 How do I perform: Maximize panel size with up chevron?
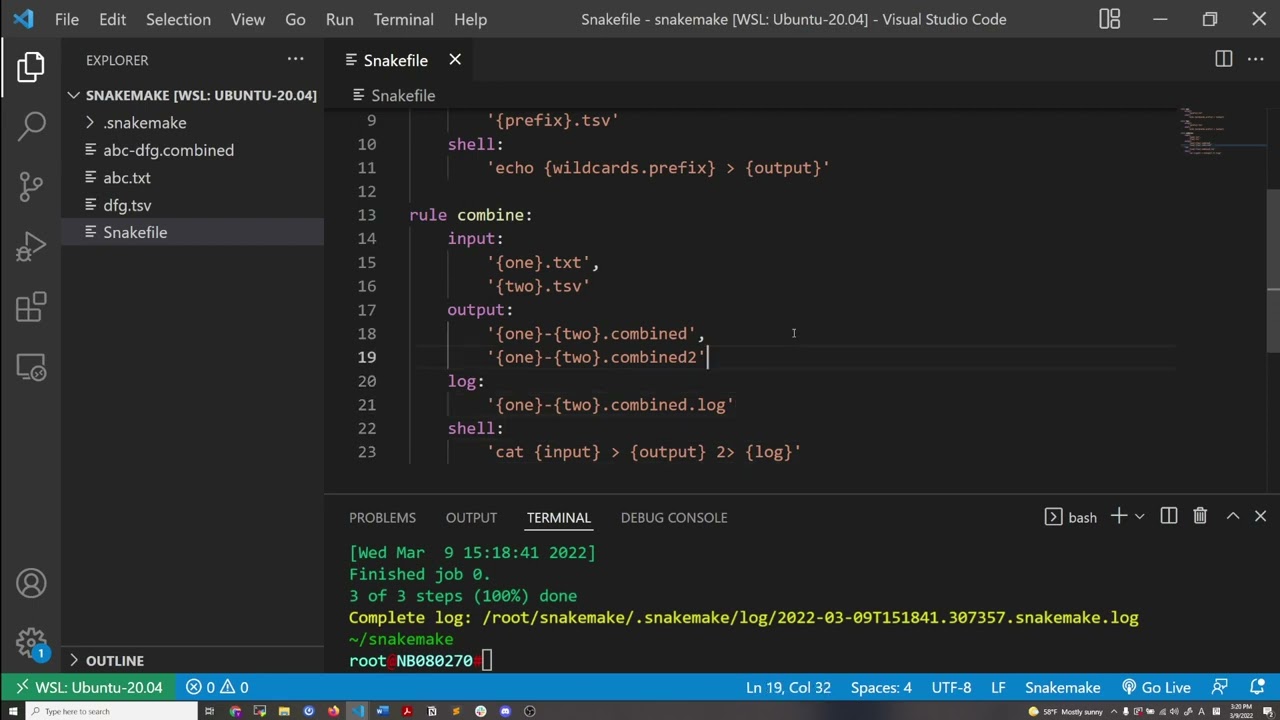pos(1232,516)
